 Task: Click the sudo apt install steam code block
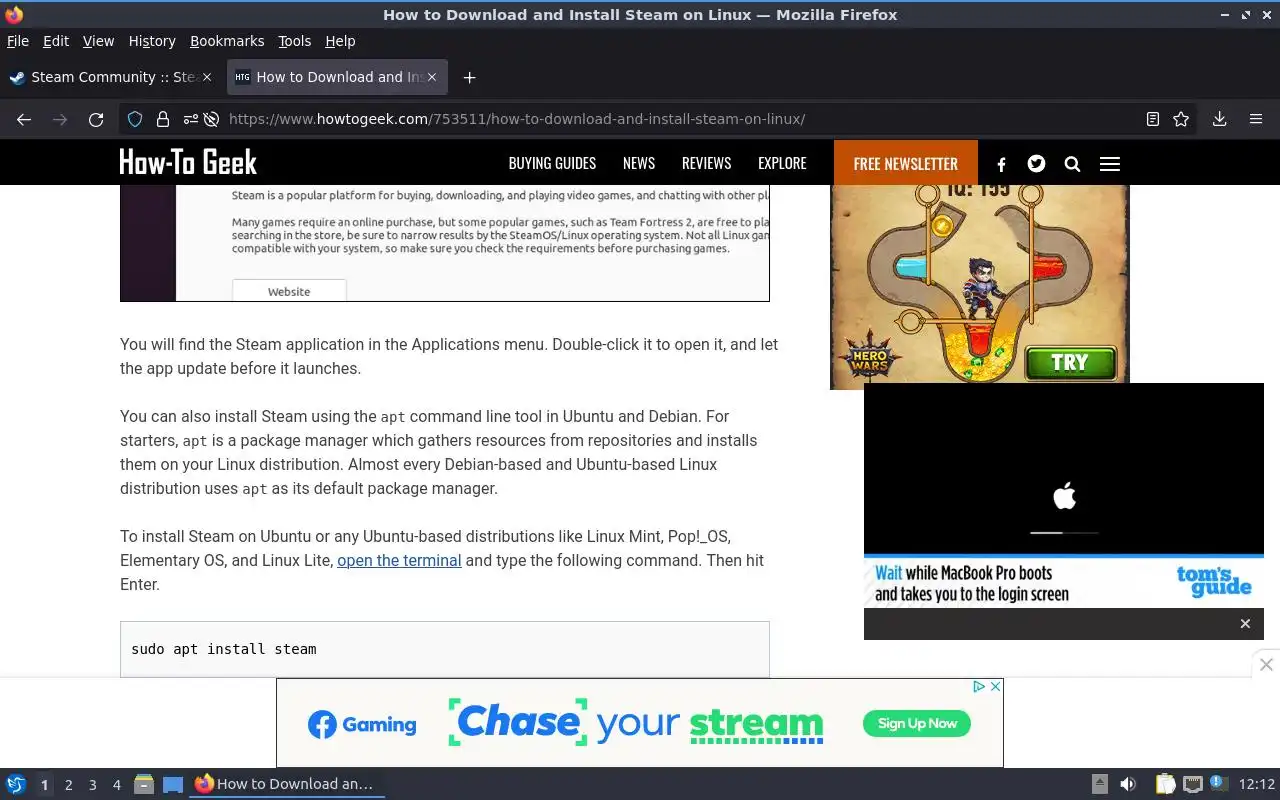(x=445, y=649)
